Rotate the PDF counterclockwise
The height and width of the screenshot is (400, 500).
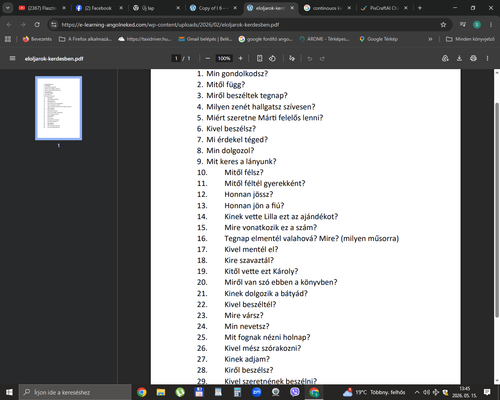pos(272,58)
